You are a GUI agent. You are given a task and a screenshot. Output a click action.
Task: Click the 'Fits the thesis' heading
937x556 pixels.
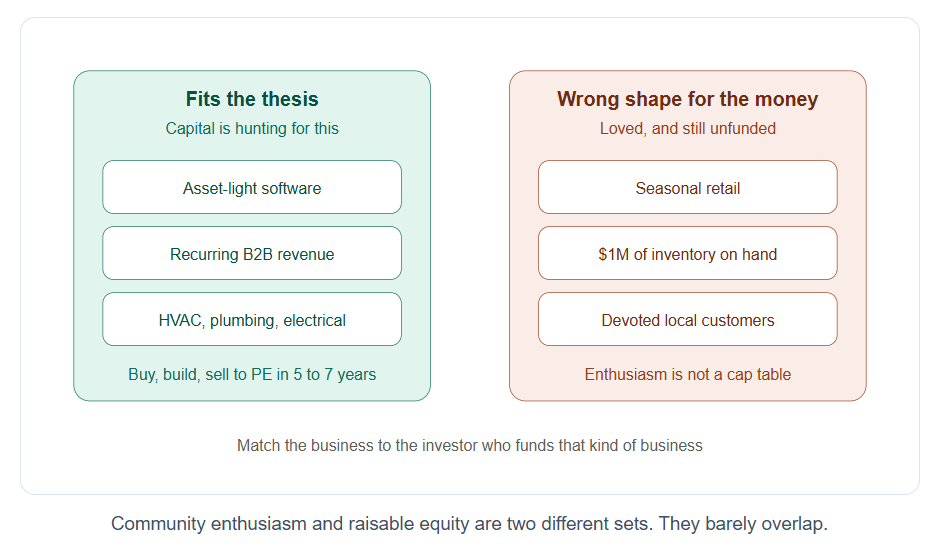pos(252,99)
